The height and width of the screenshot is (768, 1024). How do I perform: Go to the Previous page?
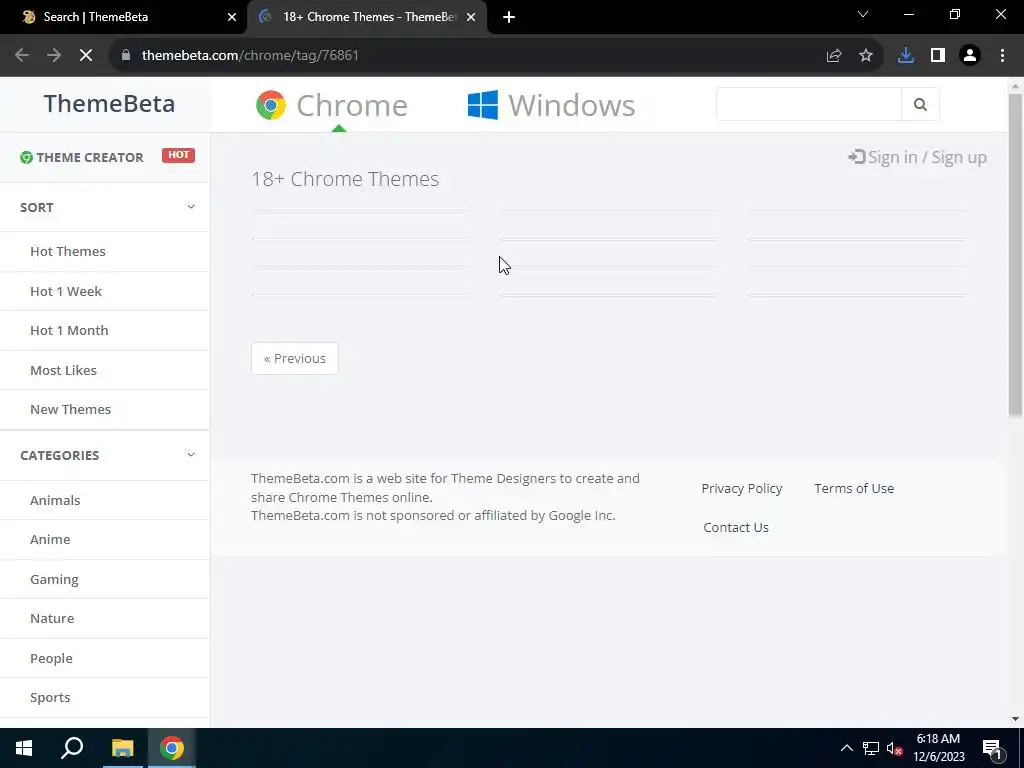click(x=295, y=359)
